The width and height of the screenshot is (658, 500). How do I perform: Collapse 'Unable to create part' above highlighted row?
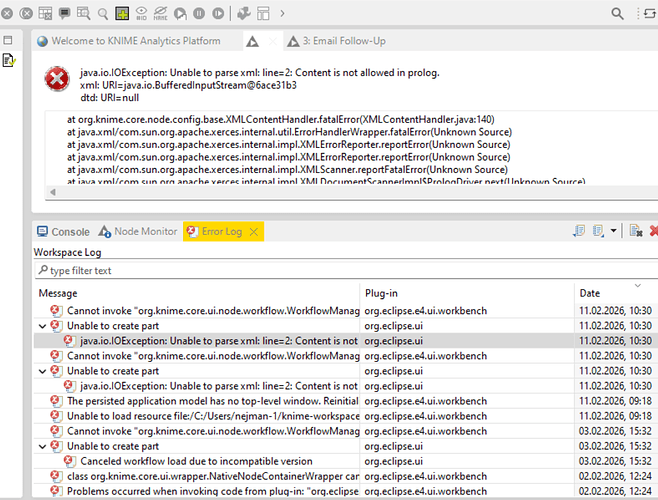(x=41, y=325)
